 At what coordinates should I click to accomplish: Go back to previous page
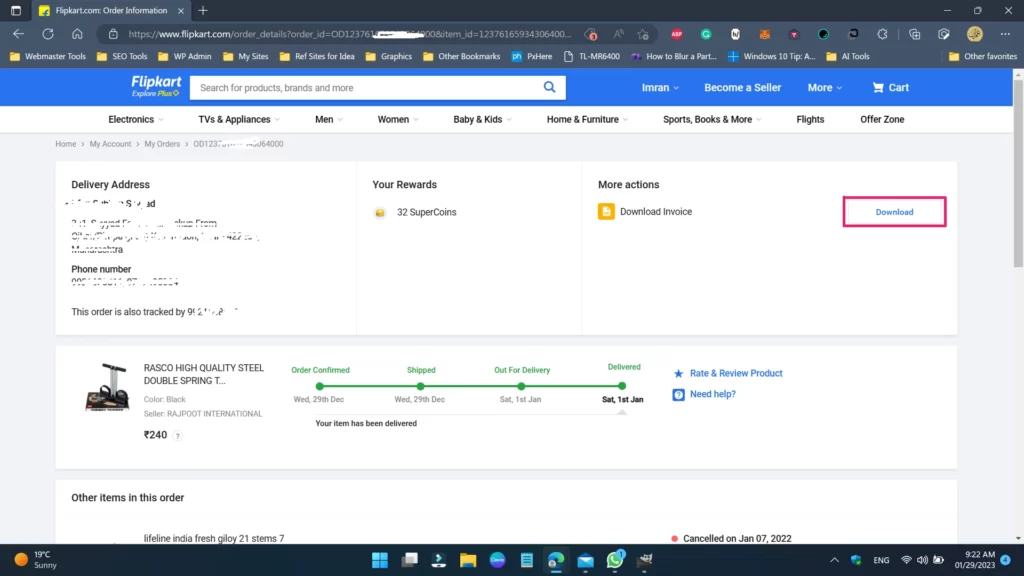18,34
